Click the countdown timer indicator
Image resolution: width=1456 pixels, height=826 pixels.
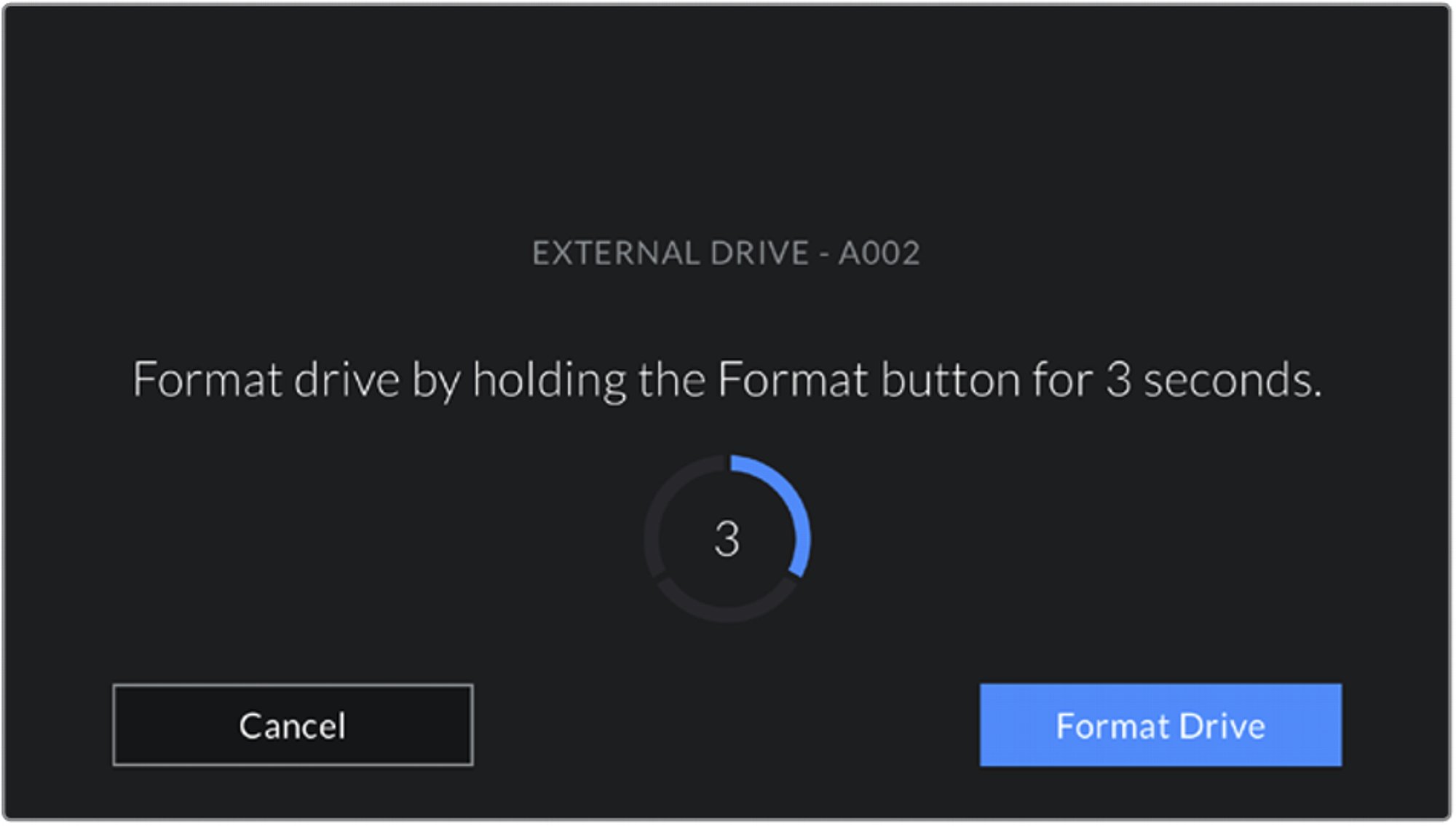pos(727,539)
